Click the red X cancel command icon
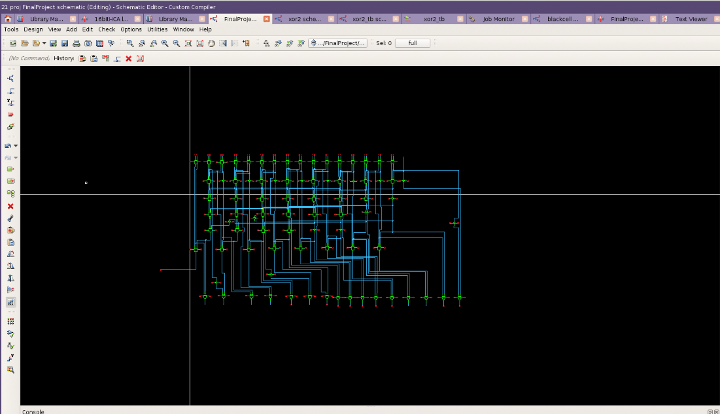The width and height of the screenshot is (720, 414). tap(129, 58)
